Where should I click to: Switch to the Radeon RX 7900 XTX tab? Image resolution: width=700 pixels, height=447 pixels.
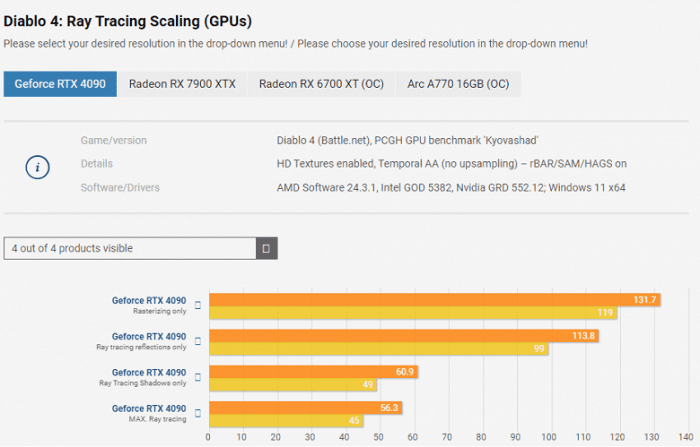click(x=182, y=84)
